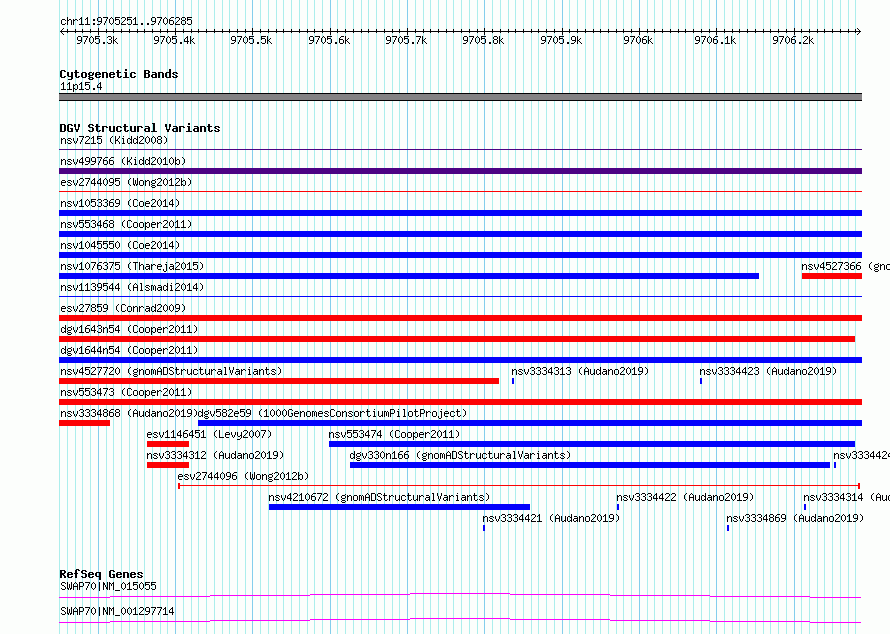Open variant esv27859 (Conrad2009)
890x634 pixels.
pyautogui.click(x=123, y=308)
